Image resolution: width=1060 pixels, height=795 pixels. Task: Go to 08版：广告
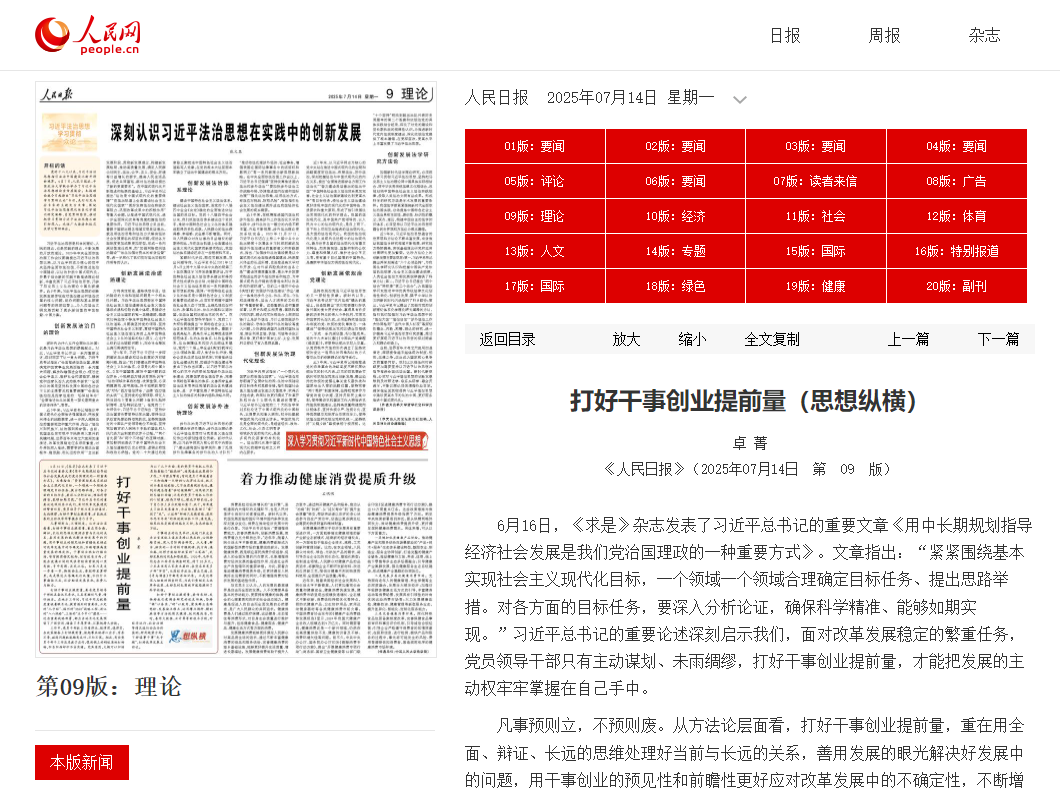[957, 181]
